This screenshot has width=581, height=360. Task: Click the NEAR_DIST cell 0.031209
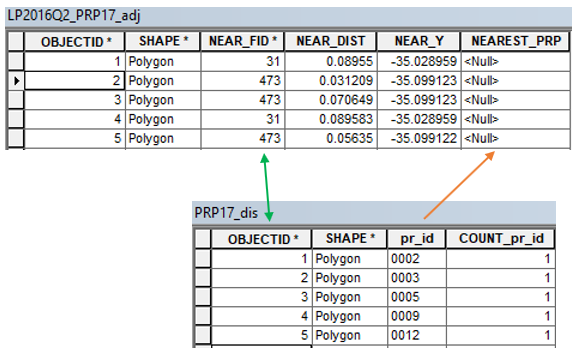pyautogui.click(x=331, y=80)
